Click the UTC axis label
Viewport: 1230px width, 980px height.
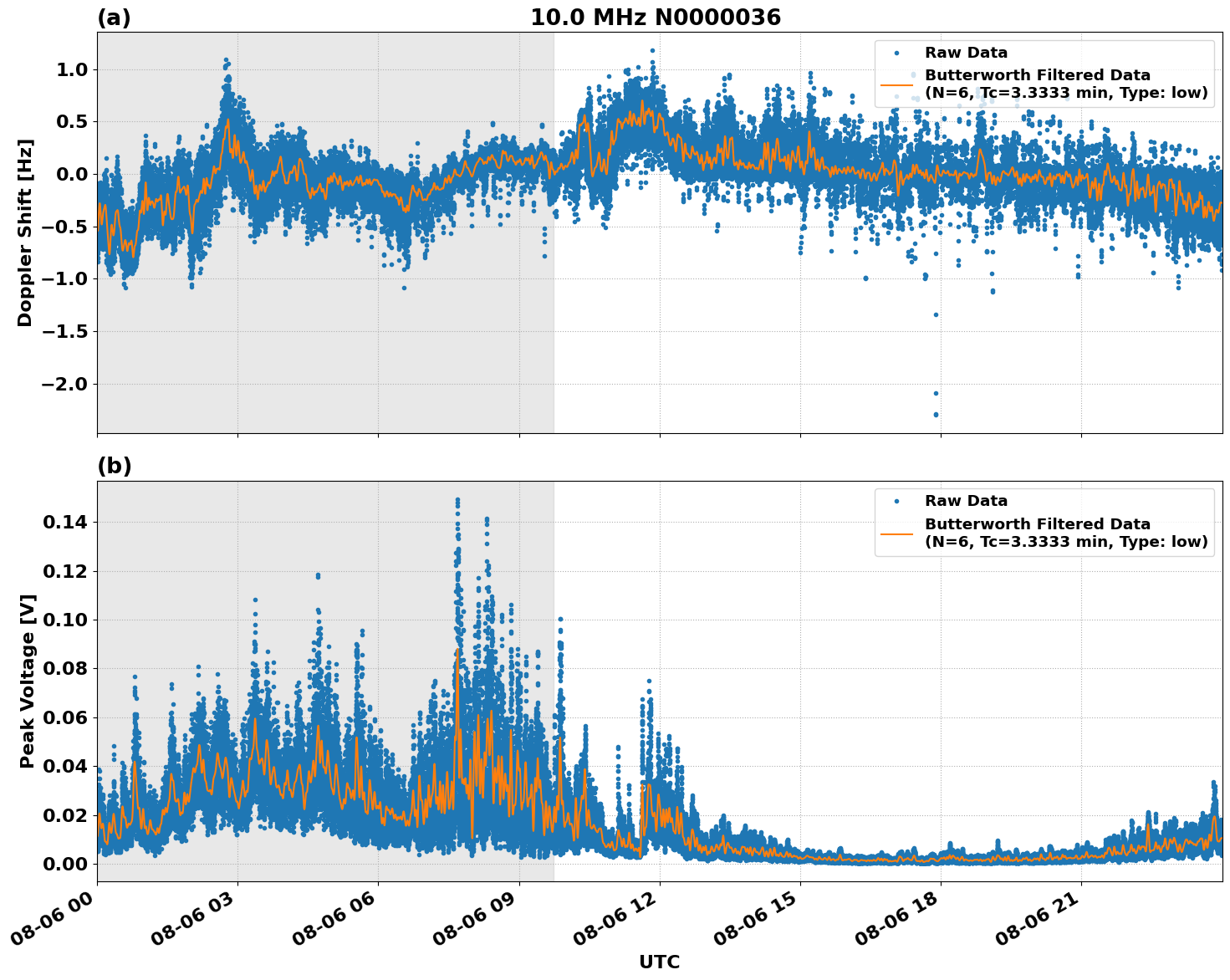point(659,962)
